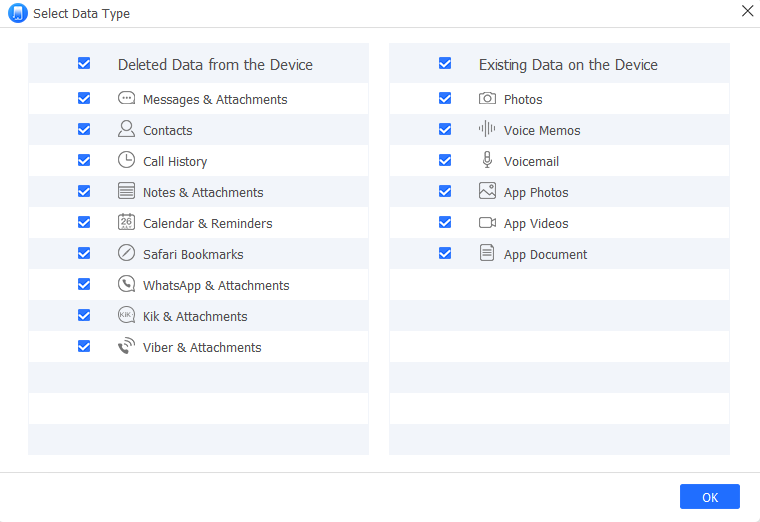Uncheck the Voice Memos checkbox

point(445,129)
